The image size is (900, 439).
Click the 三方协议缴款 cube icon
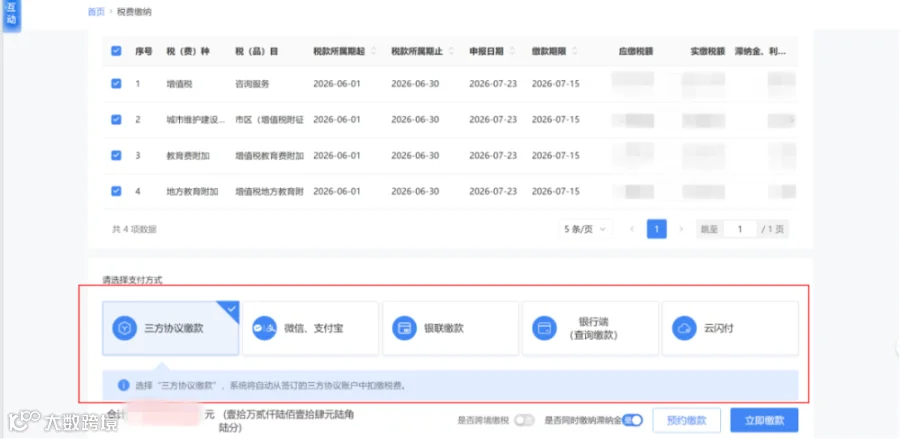click(124, 329)
